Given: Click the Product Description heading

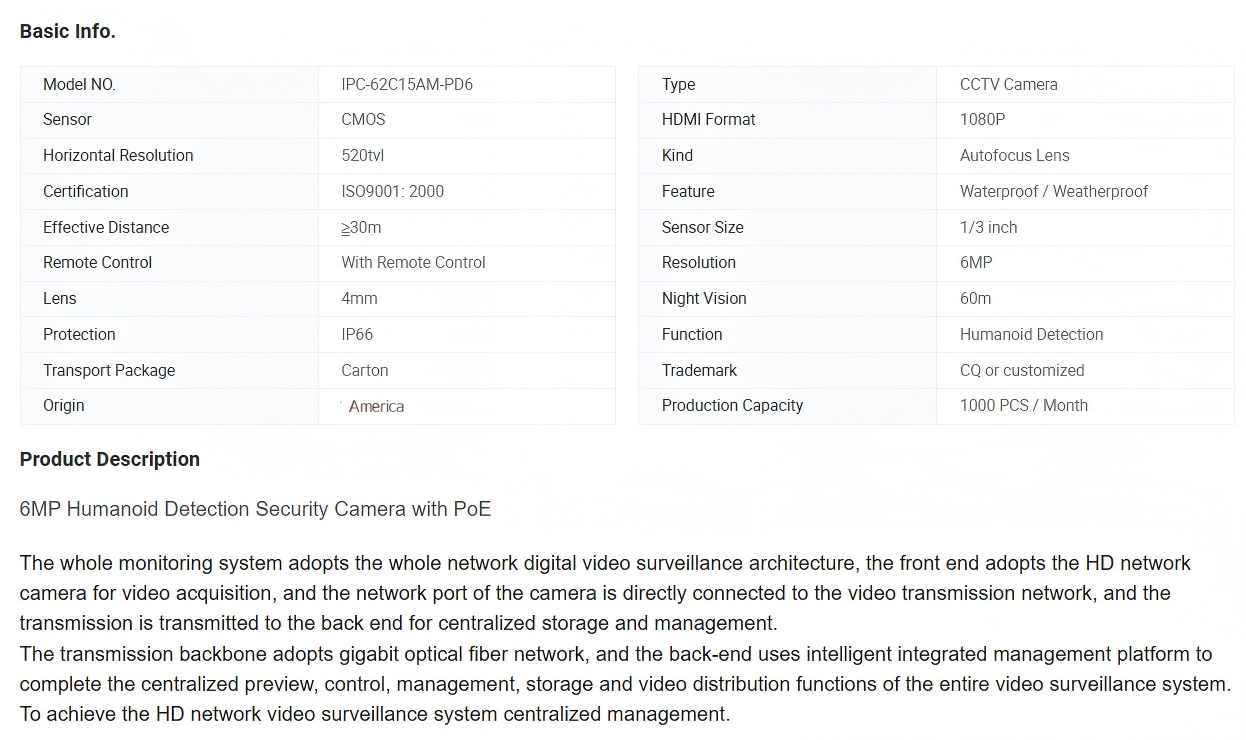Looking at the screenshot, I should 110,459.
